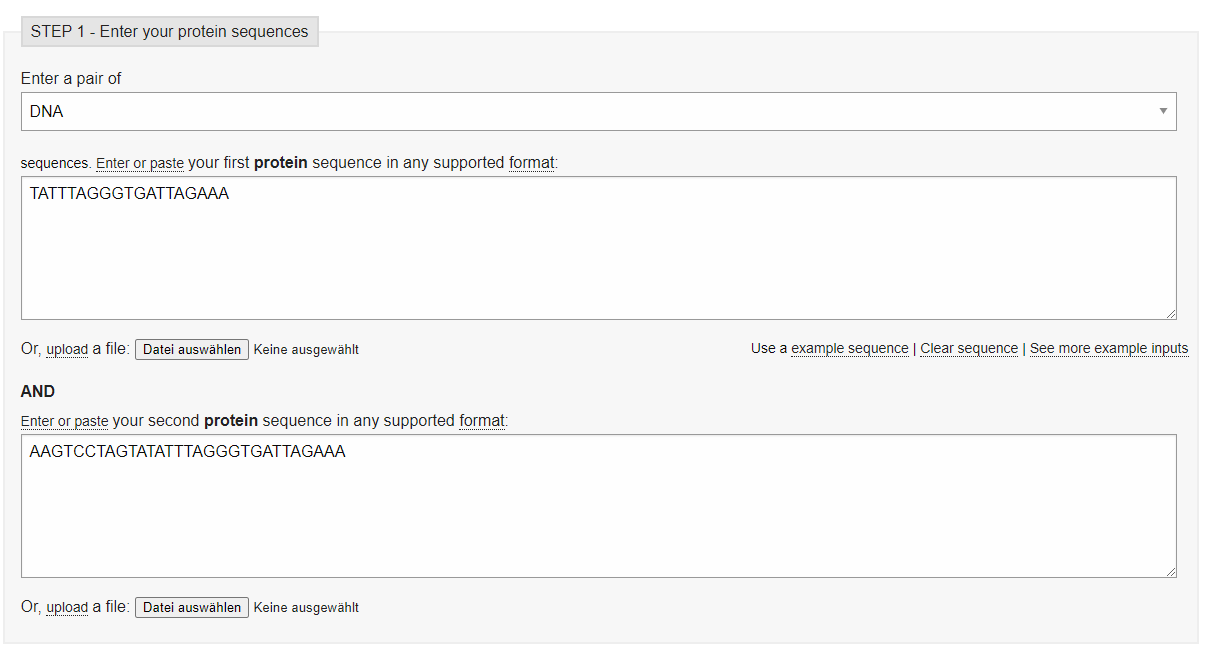Click 'Keine ausgewählt' text under second sequence
This screenshot has height=648, width=1218.
(306, 608)
